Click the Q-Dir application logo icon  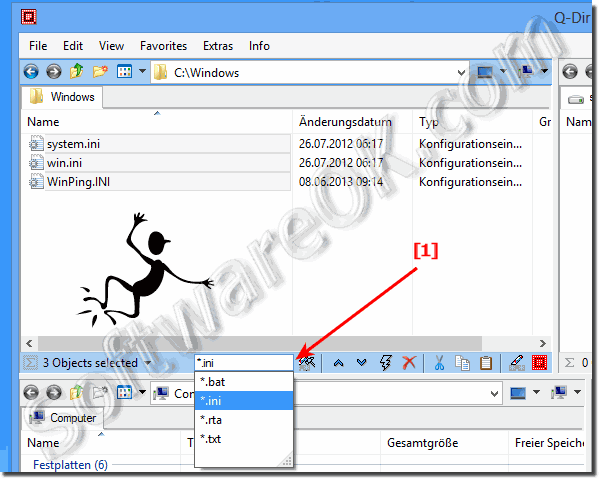coord(29,17)
